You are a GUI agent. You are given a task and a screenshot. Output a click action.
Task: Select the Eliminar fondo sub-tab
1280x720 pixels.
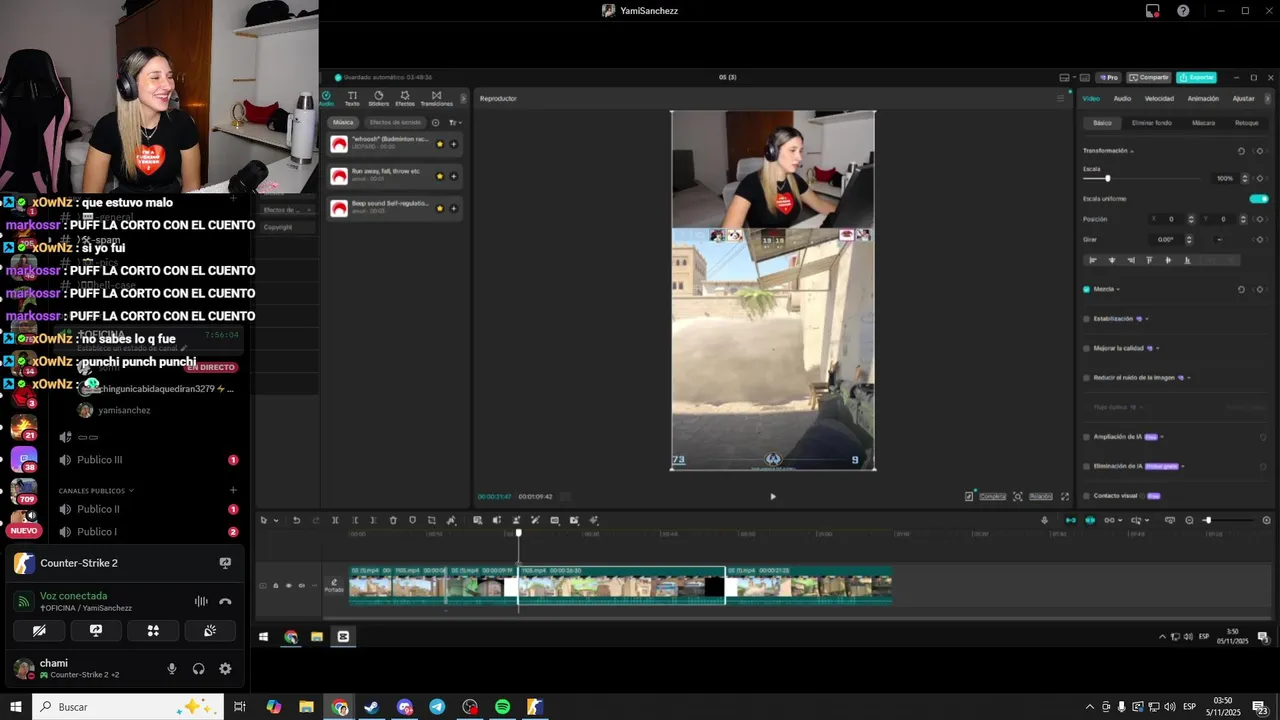pyautogui.click(x=1151, y=123)
